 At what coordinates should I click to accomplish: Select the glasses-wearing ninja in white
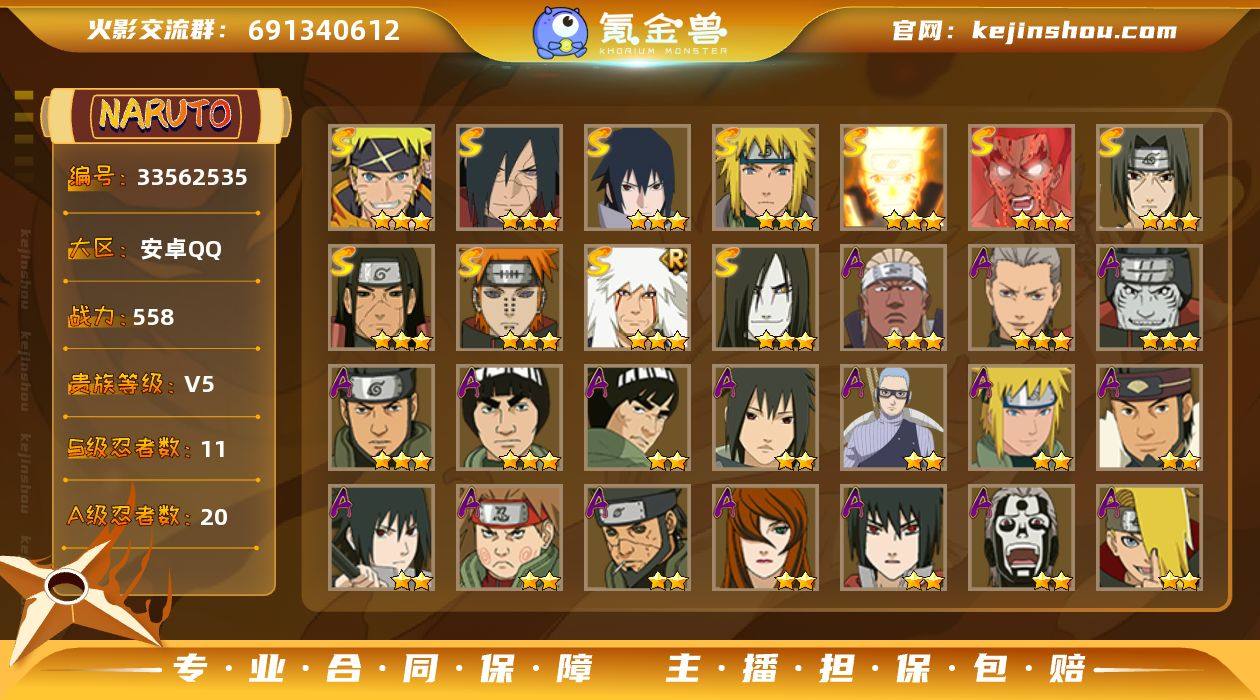click(x=893, y=418)
